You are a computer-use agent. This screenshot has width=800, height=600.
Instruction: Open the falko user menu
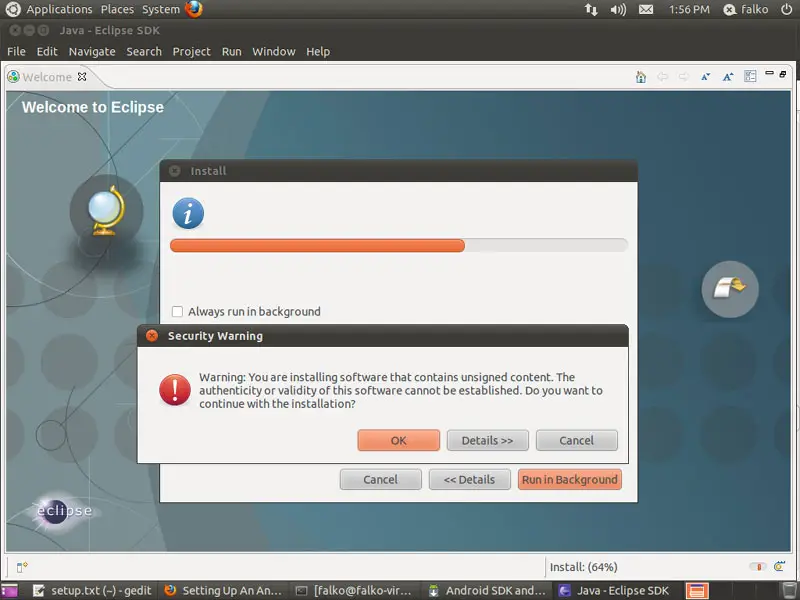(x=746, y=9)
